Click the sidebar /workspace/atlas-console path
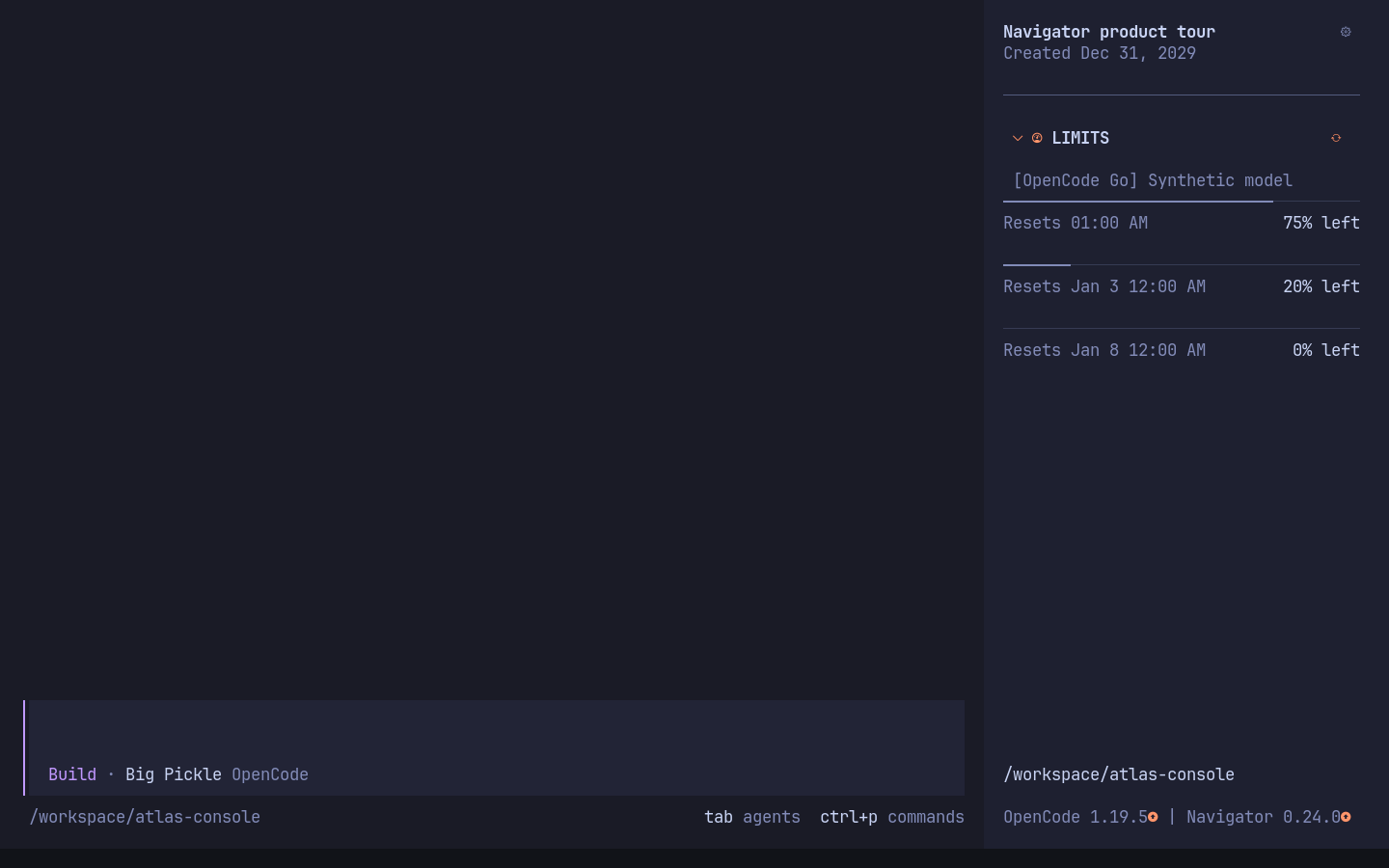1389x868 pixels. click(1119, 774)
